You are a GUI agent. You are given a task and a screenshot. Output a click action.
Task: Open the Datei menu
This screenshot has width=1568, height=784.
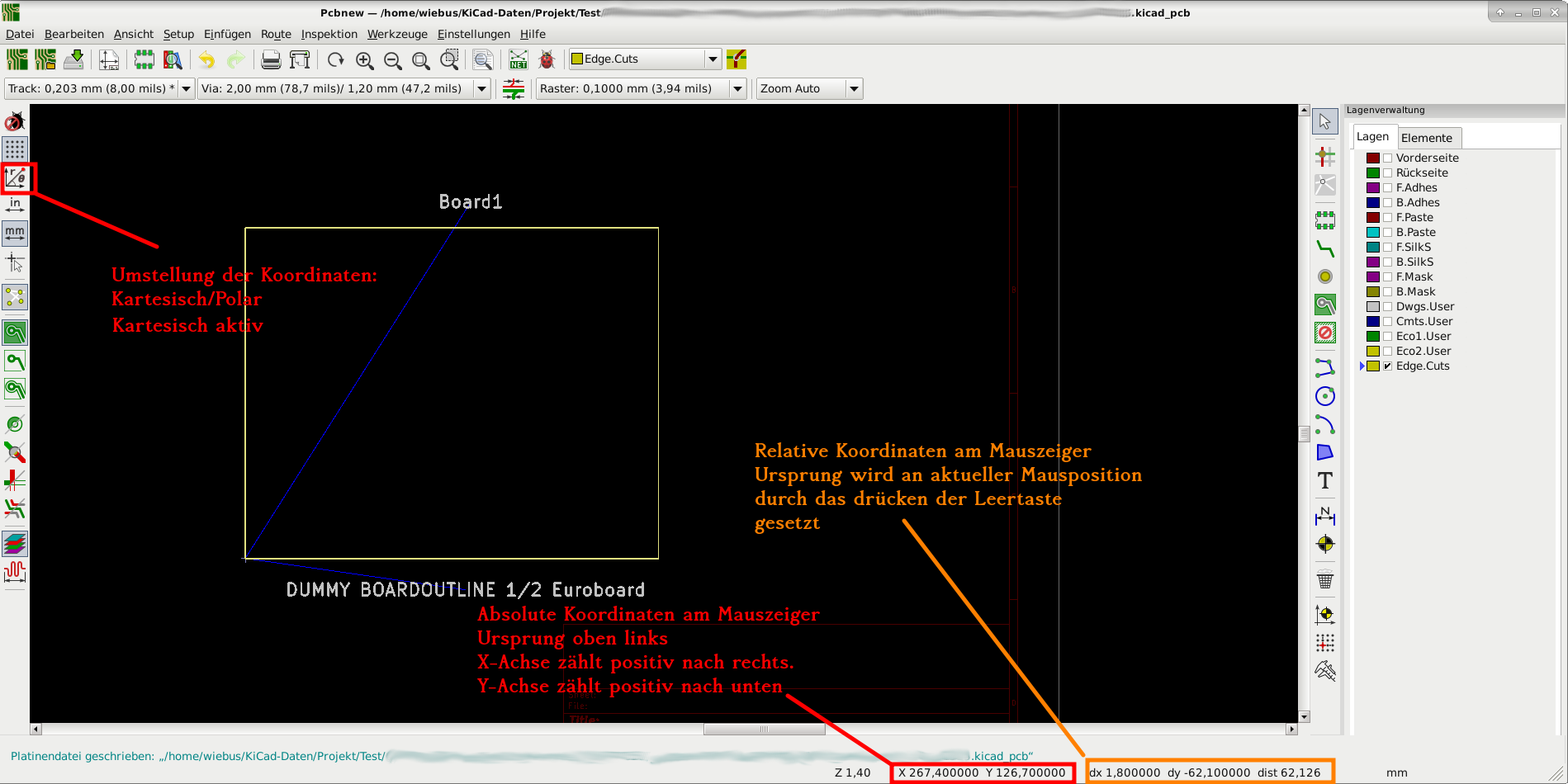click(20, 34)
